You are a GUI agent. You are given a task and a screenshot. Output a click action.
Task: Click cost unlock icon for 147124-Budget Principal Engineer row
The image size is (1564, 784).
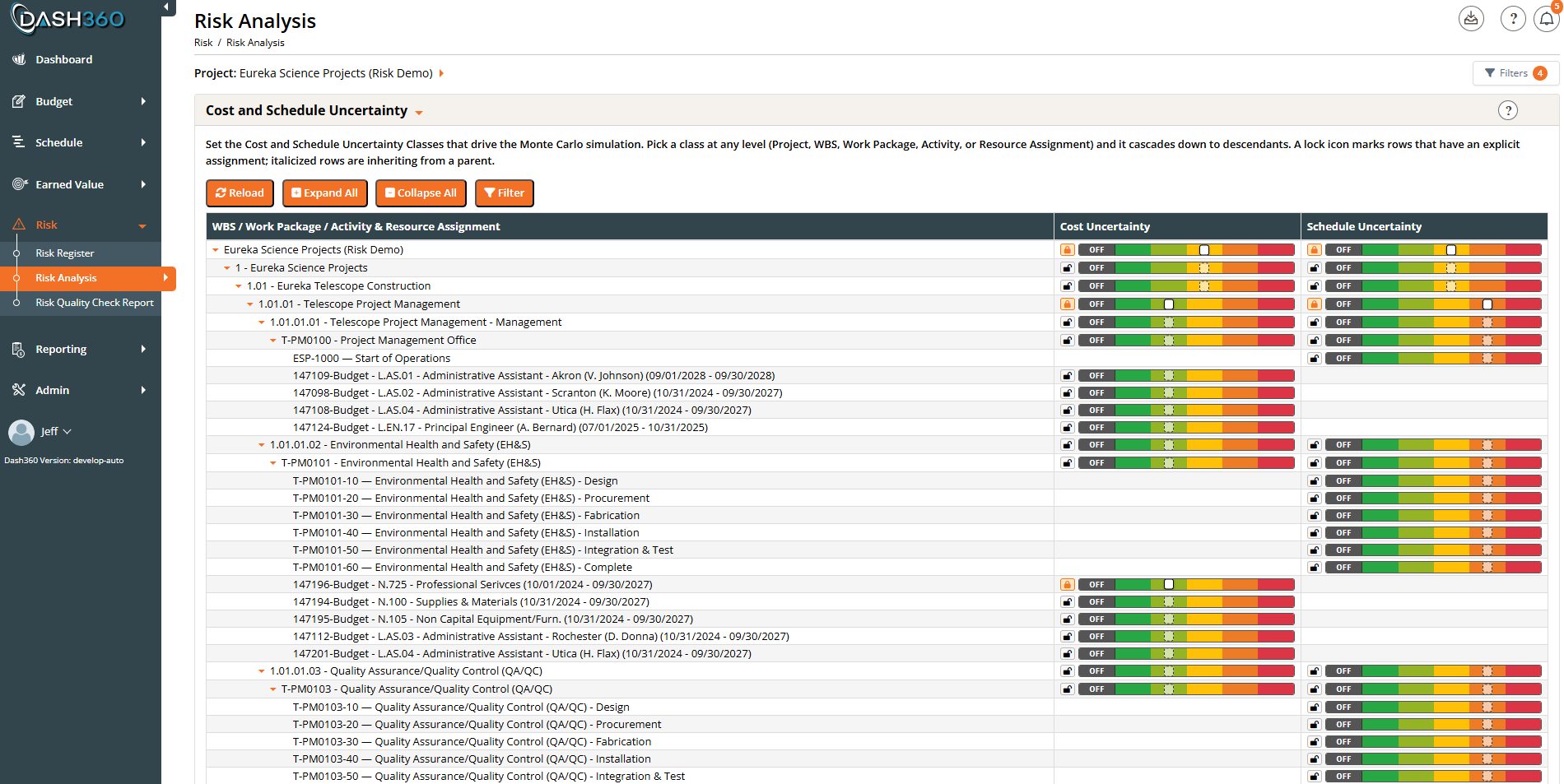(1068, 427)
